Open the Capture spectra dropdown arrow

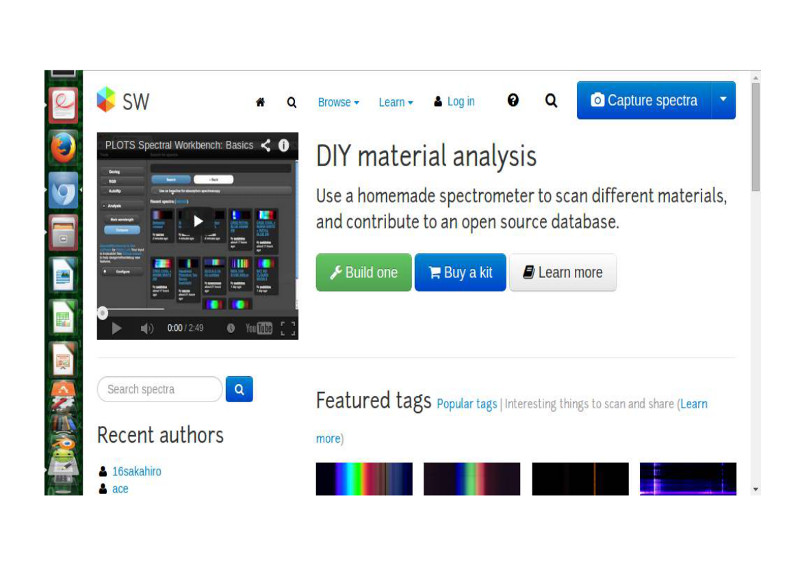[x=723, y=100]
